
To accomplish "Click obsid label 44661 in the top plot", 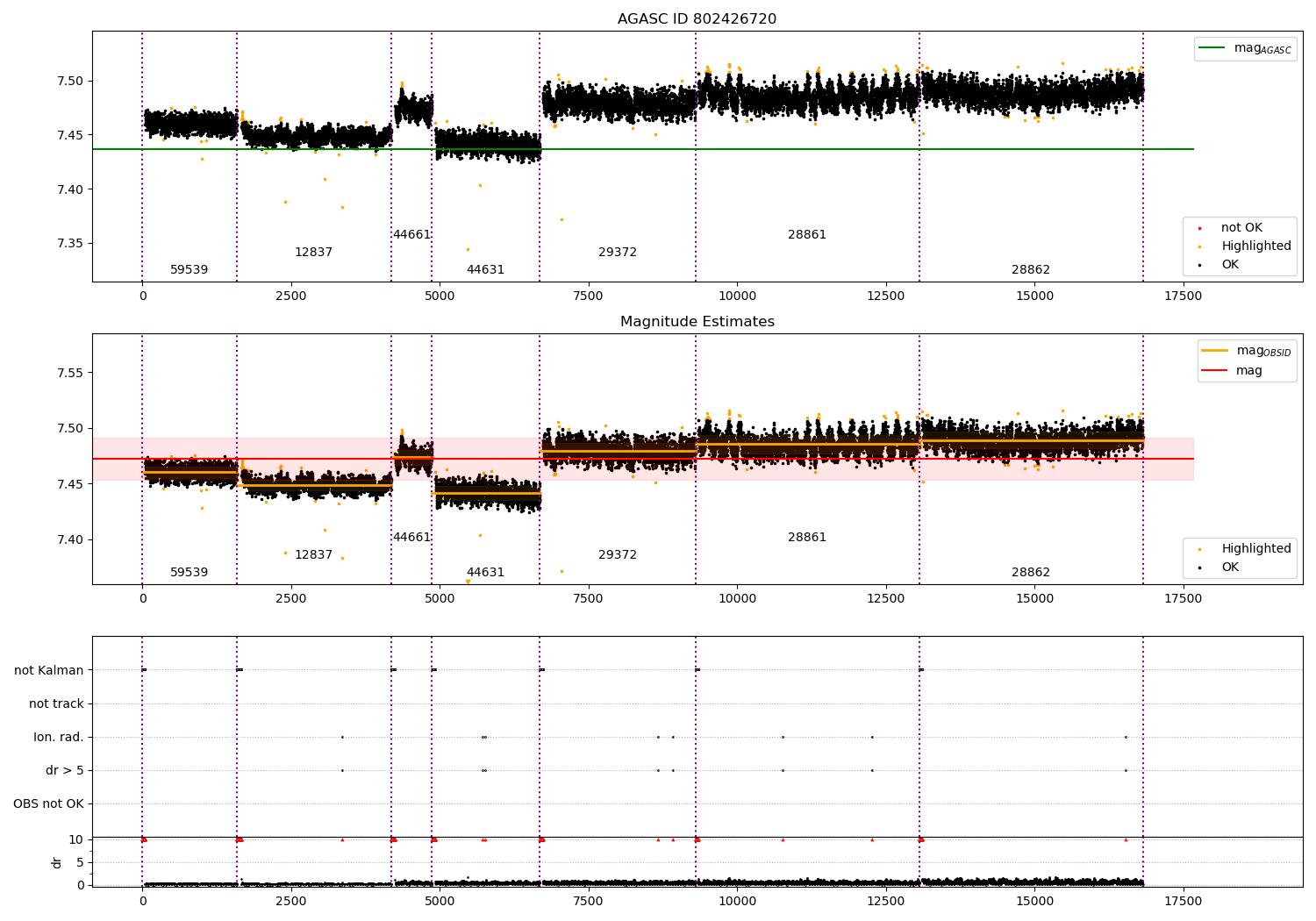I will [411, 235].
